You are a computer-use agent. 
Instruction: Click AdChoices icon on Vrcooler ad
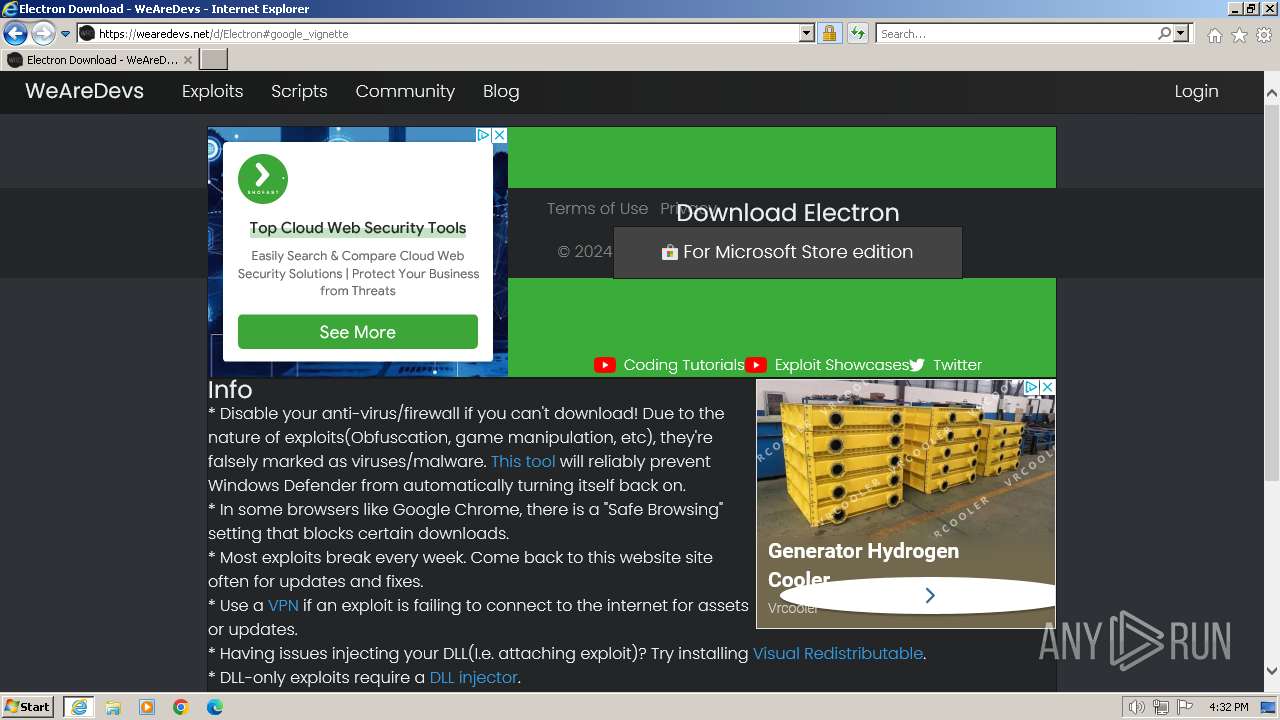coord(1031,387)
